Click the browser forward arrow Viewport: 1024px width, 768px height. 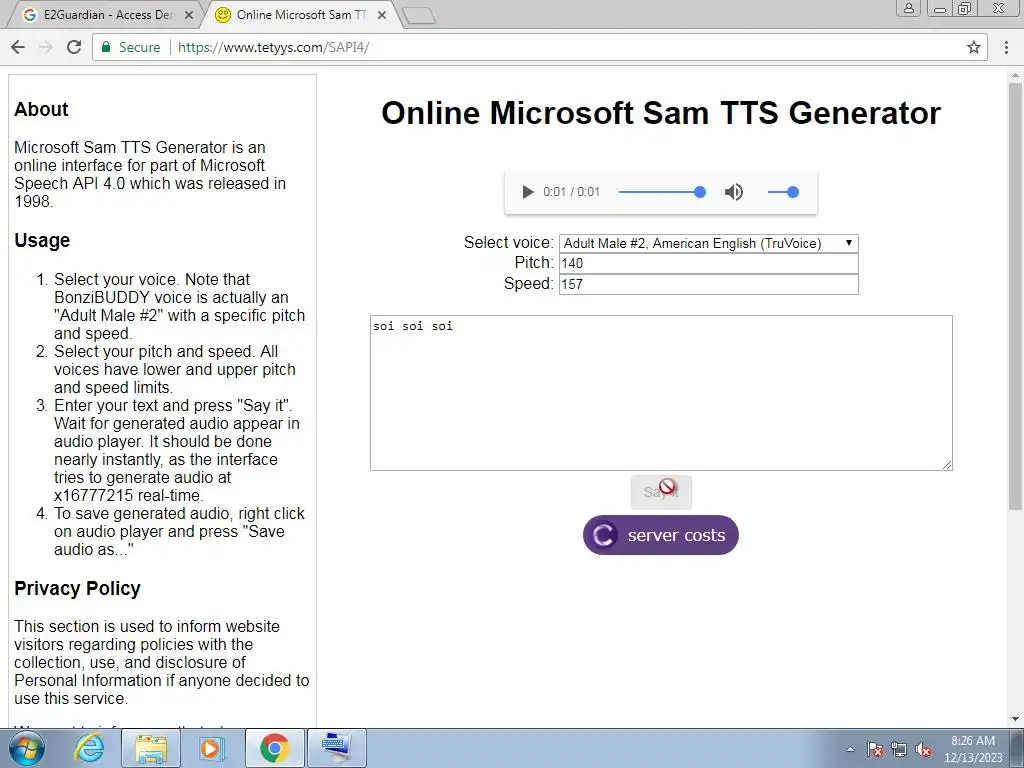[46, 47]
